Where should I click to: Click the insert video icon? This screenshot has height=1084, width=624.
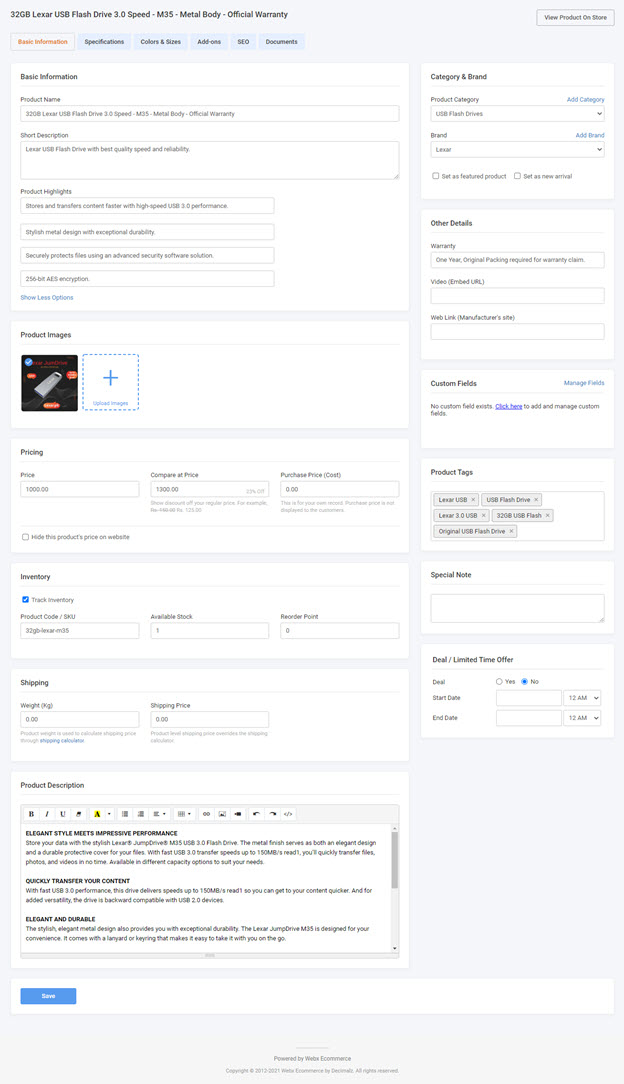pyautogui.click(x=238, y=814)
